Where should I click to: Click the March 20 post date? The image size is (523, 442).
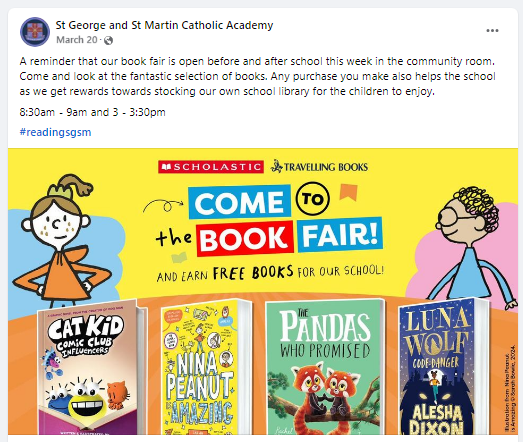pyautogui.click(x=77, y=40)
